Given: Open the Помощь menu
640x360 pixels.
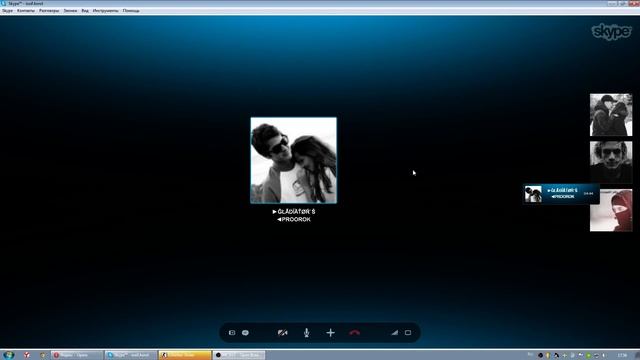Looking at the screenshot, I should click(131, 11).
